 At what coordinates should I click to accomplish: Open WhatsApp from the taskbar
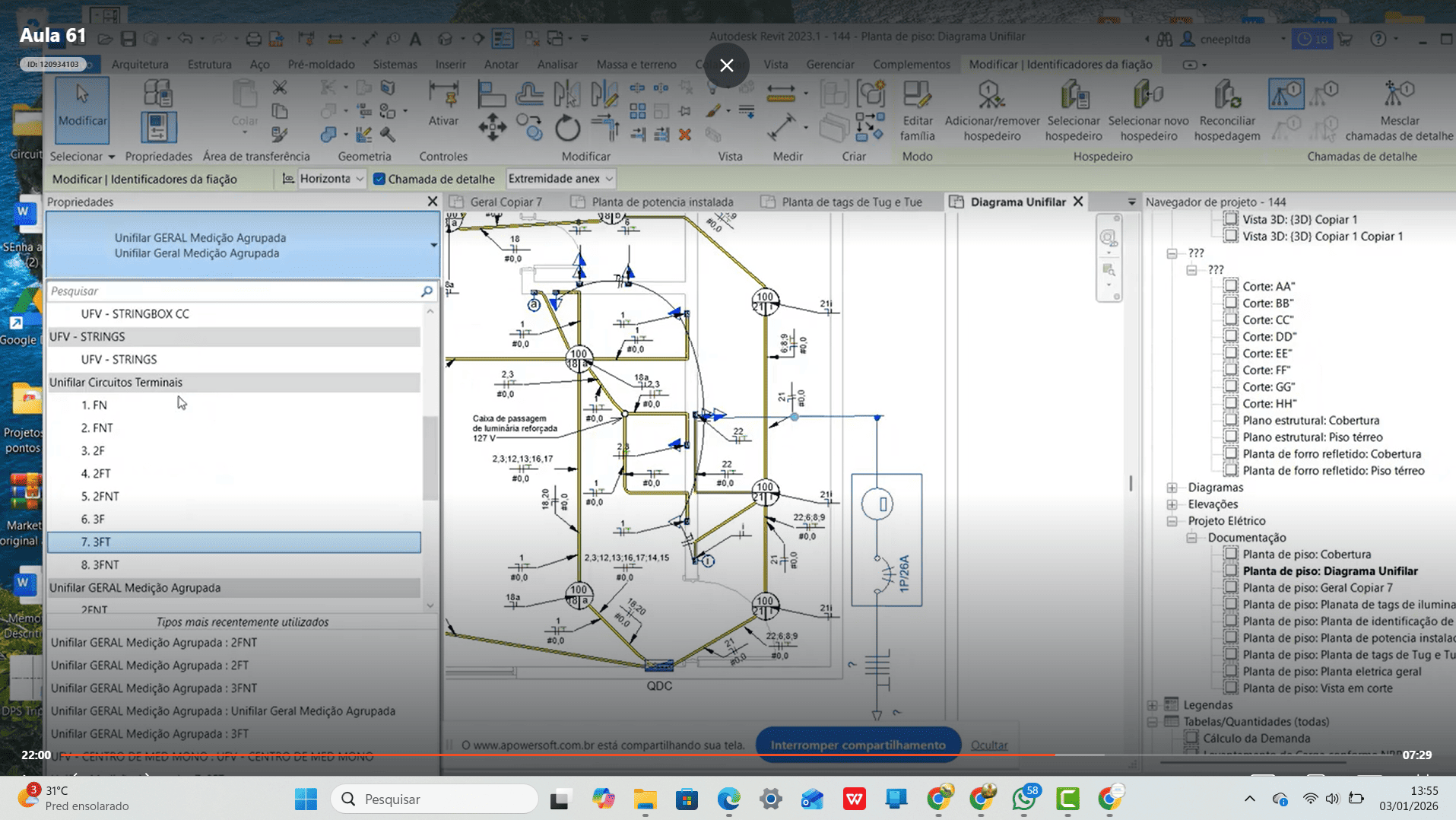pyautogui.click(x=1023, y=799)
